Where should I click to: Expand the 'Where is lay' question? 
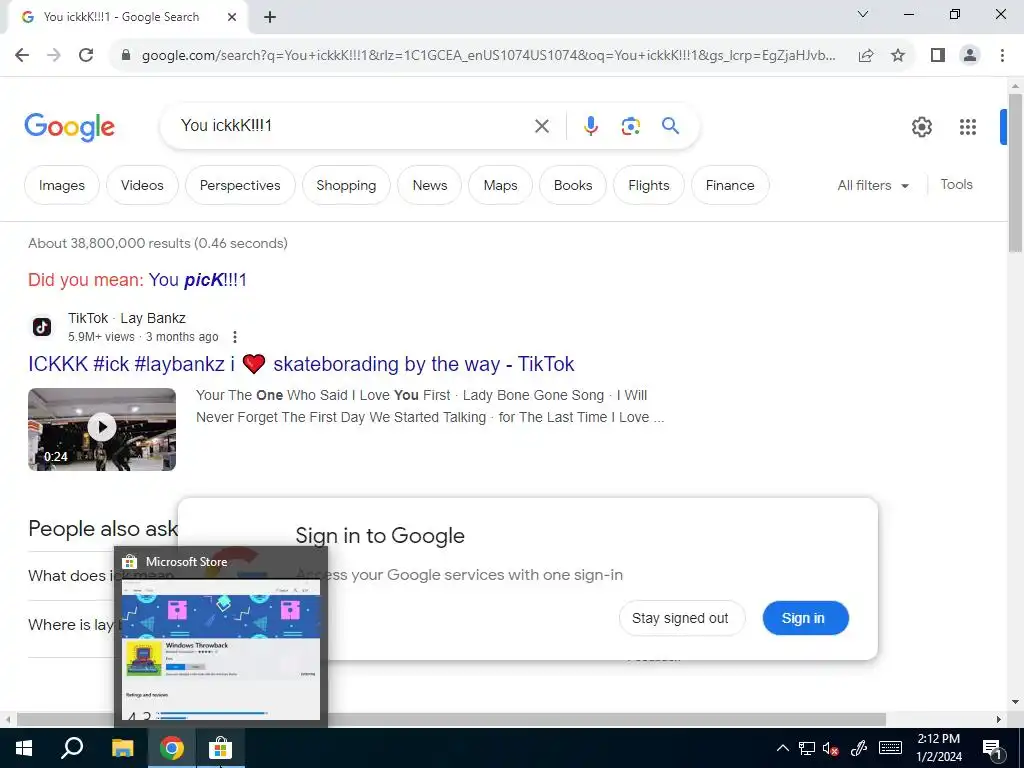tap(71, 624)
